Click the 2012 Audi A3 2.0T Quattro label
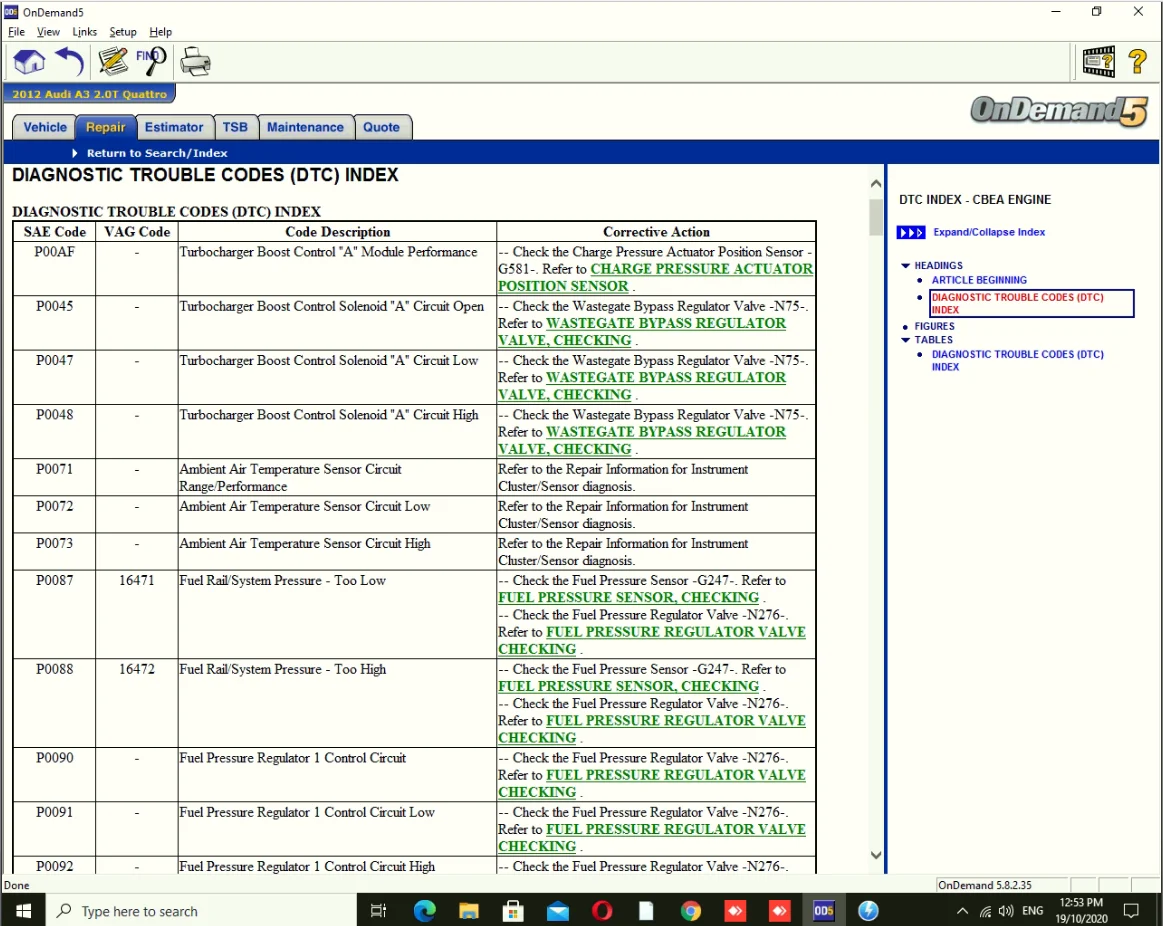Viewport: 1163px width, 926px height. pos(89,94)
